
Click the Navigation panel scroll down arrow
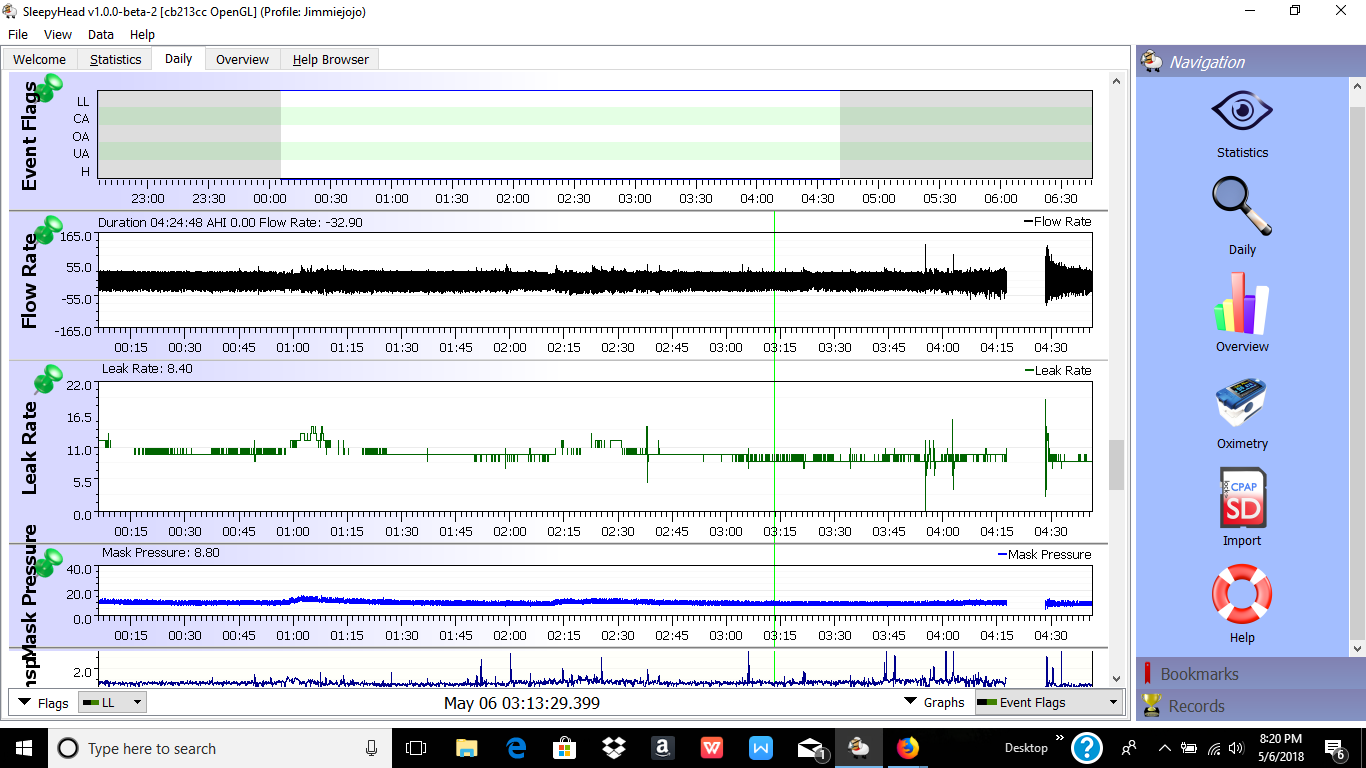click(1357, 649)
